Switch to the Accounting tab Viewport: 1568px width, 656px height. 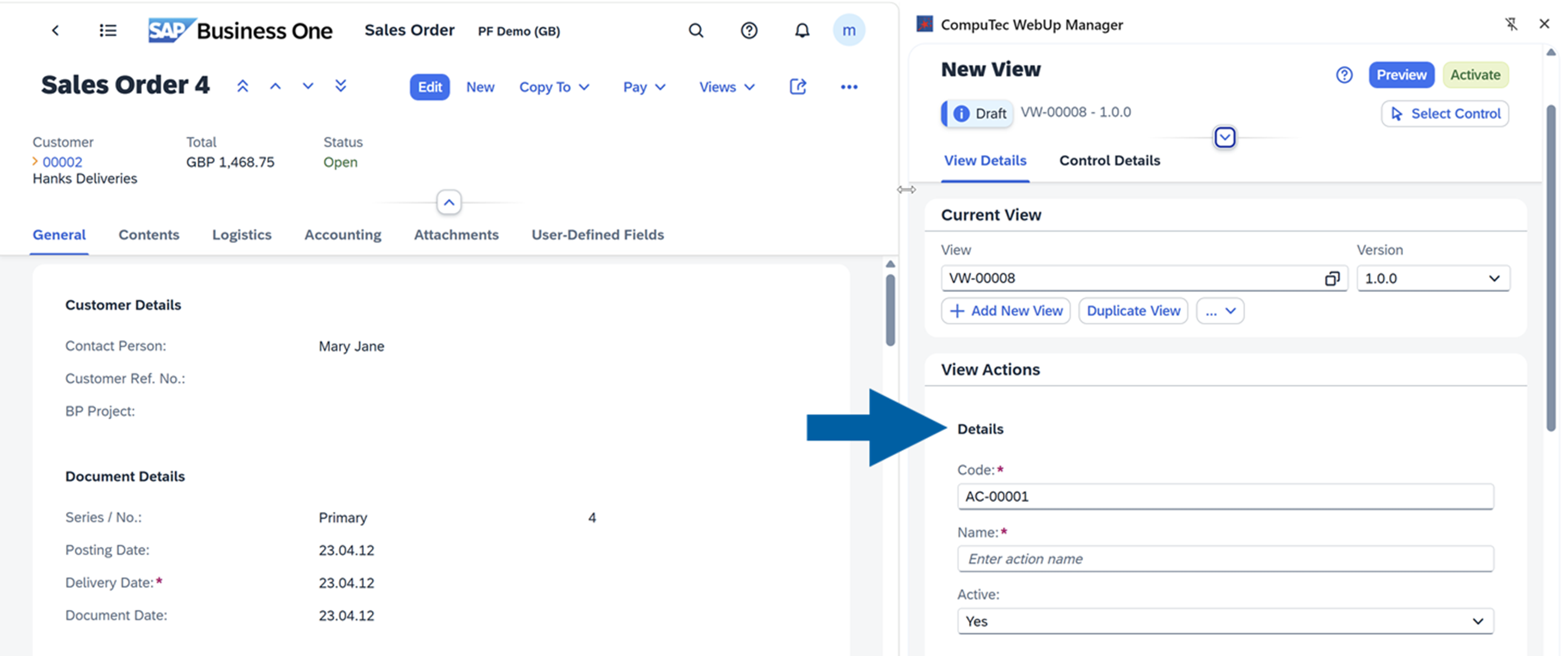pos(342,234)
